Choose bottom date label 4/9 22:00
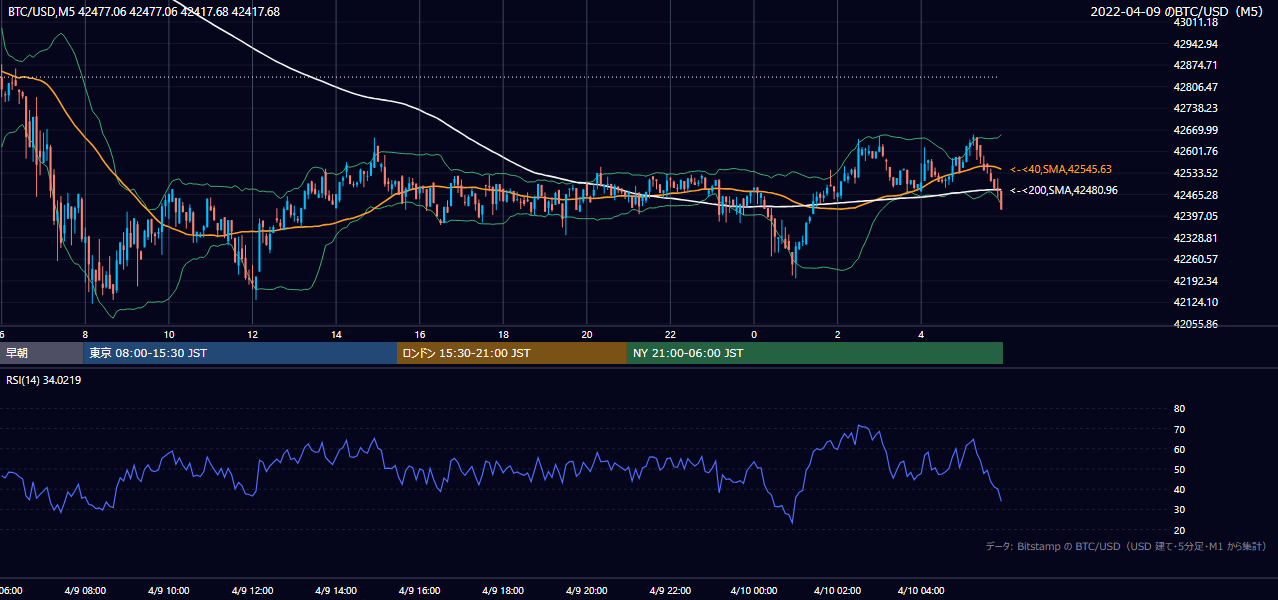This screenshot has height=600, width=1278. (671, 591)
